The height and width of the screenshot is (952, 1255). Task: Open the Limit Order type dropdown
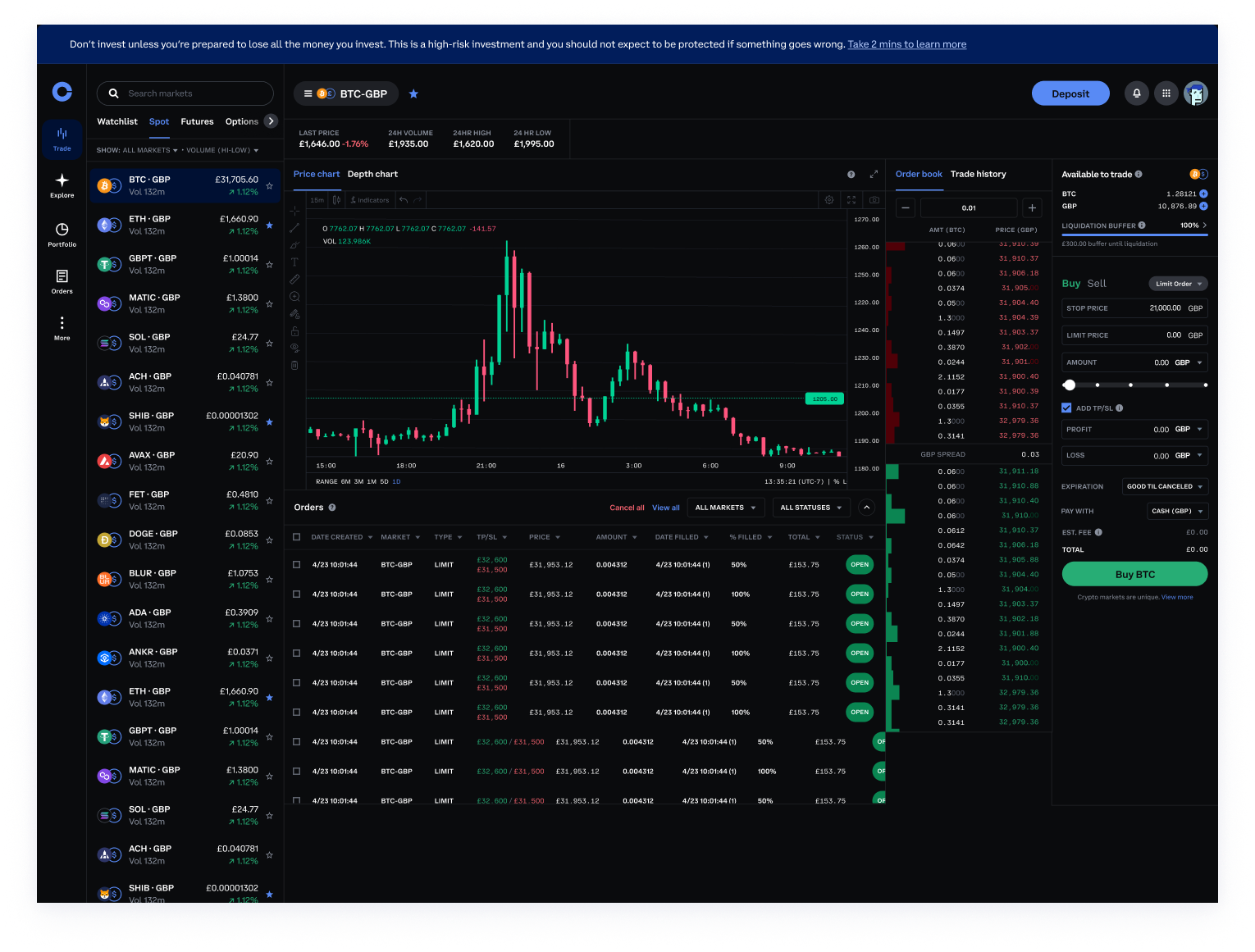pos(1178,284)
